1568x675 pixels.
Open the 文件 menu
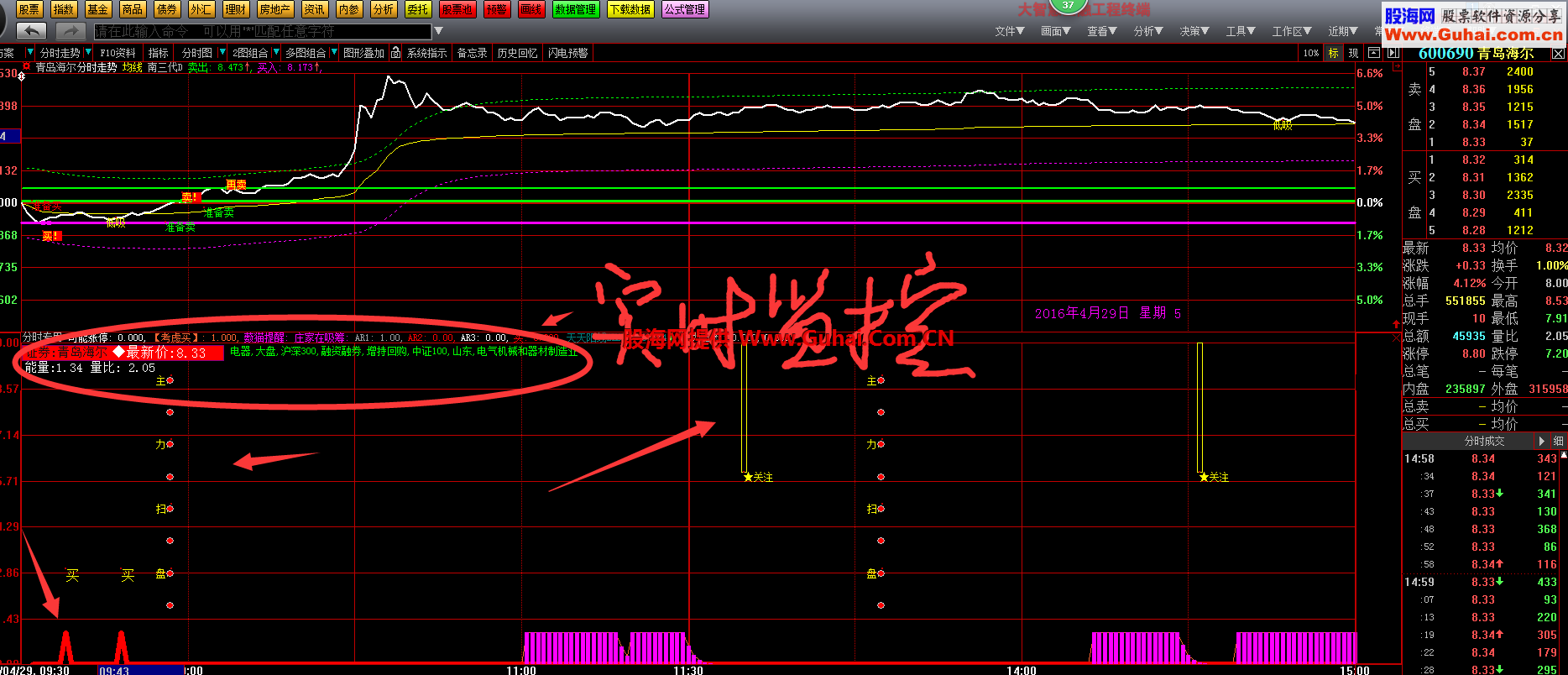click(1009, 31)
